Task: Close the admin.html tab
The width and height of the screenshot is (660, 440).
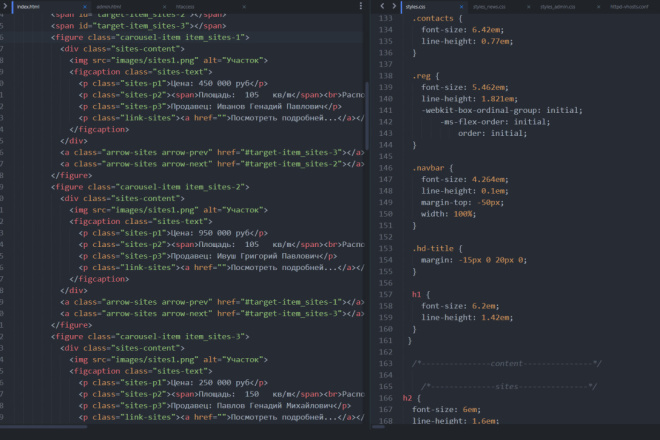Action: (164, 7)
